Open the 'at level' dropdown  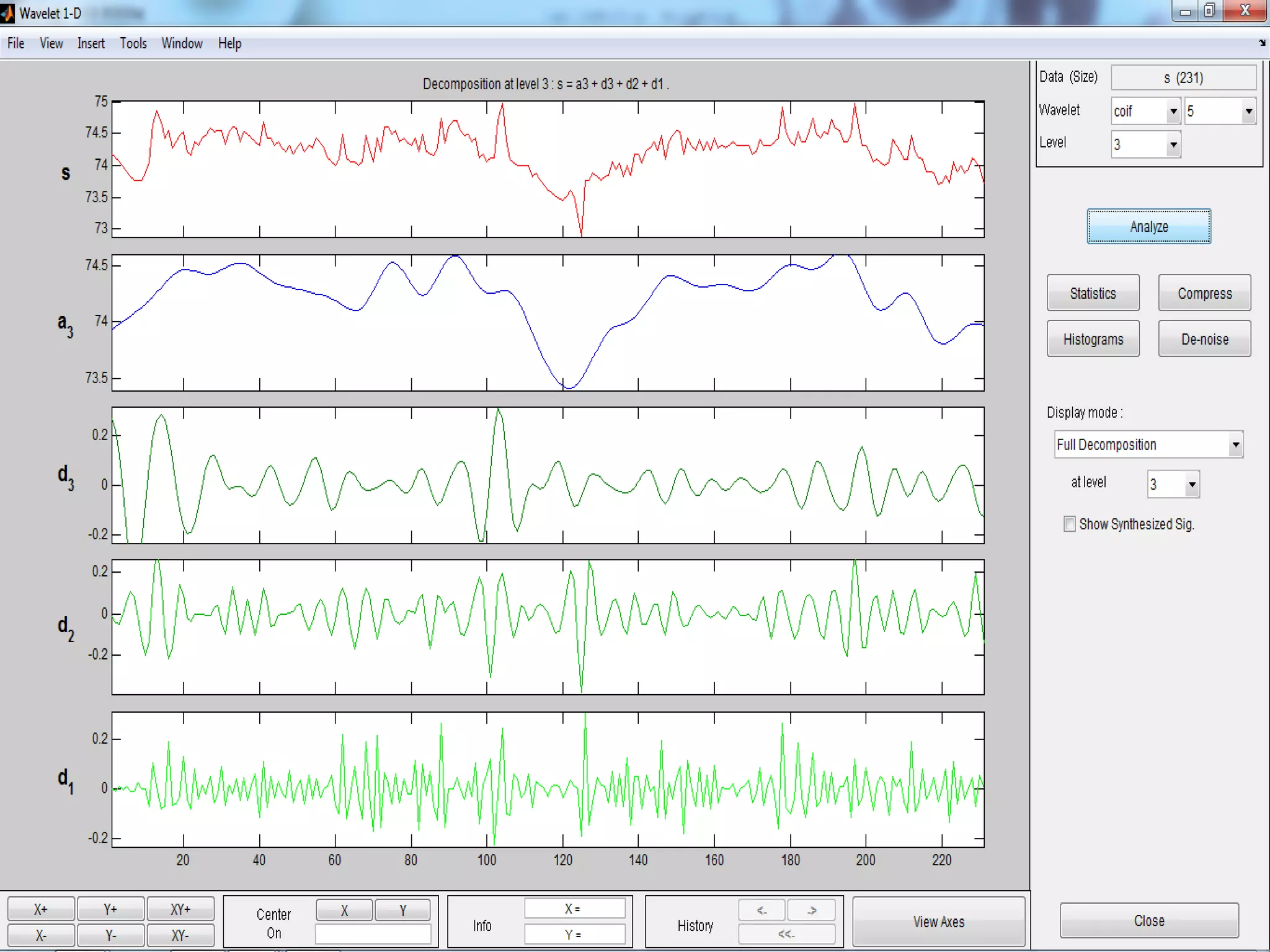(x=1173, y=484)
